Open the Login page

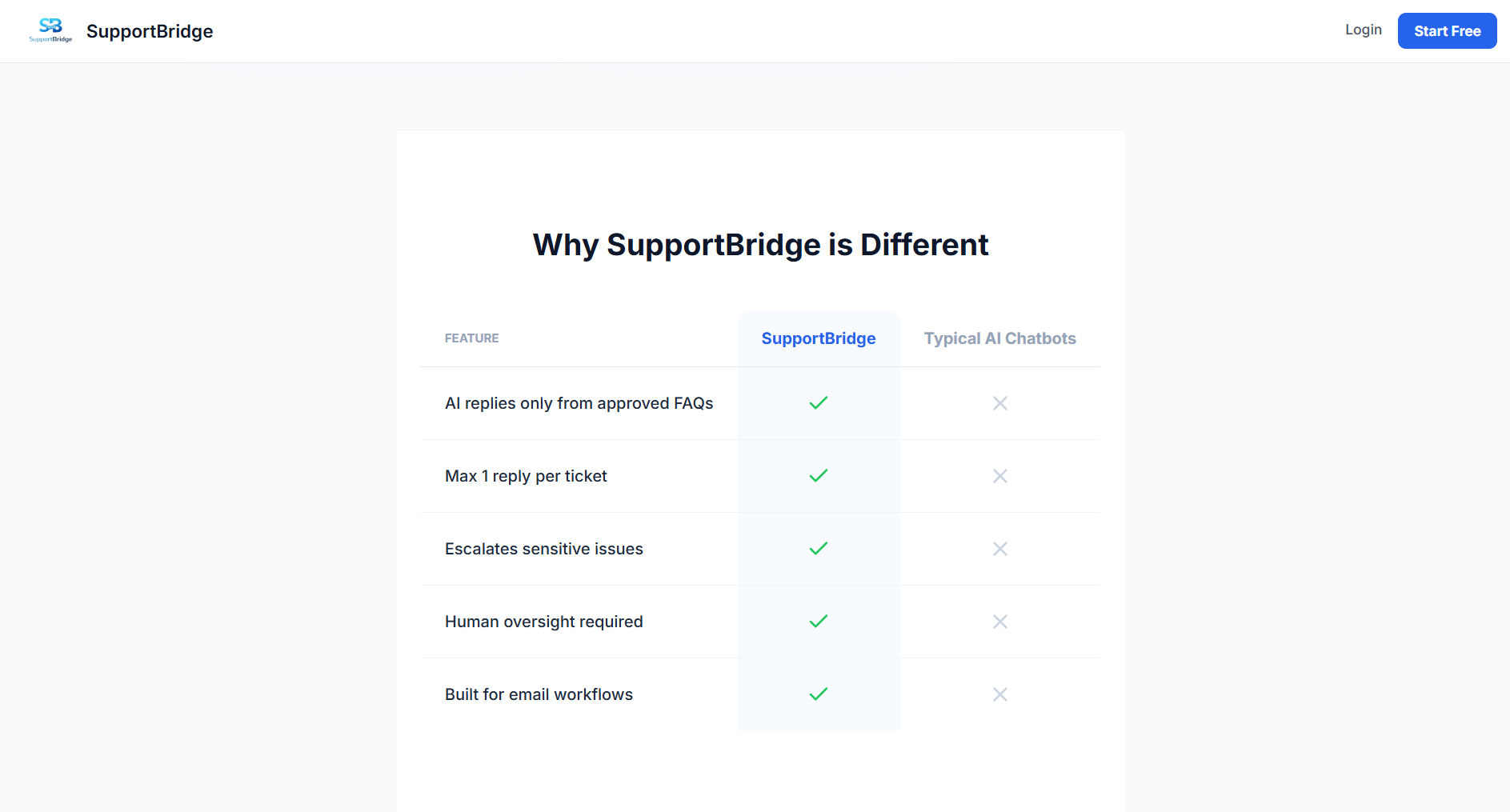(x=1364, y=30)
